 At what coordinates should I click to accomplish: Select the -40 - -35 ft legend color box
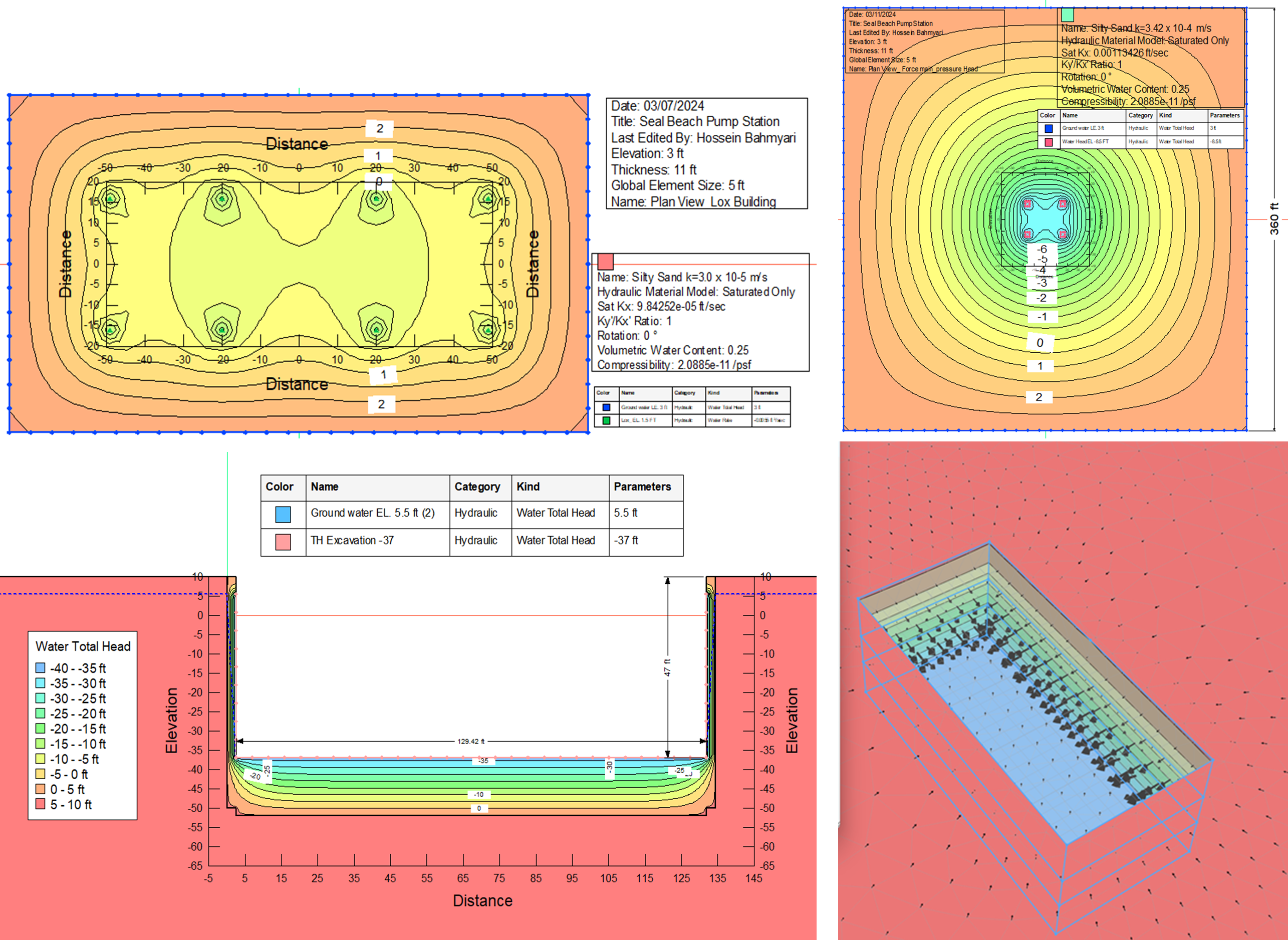41,668
